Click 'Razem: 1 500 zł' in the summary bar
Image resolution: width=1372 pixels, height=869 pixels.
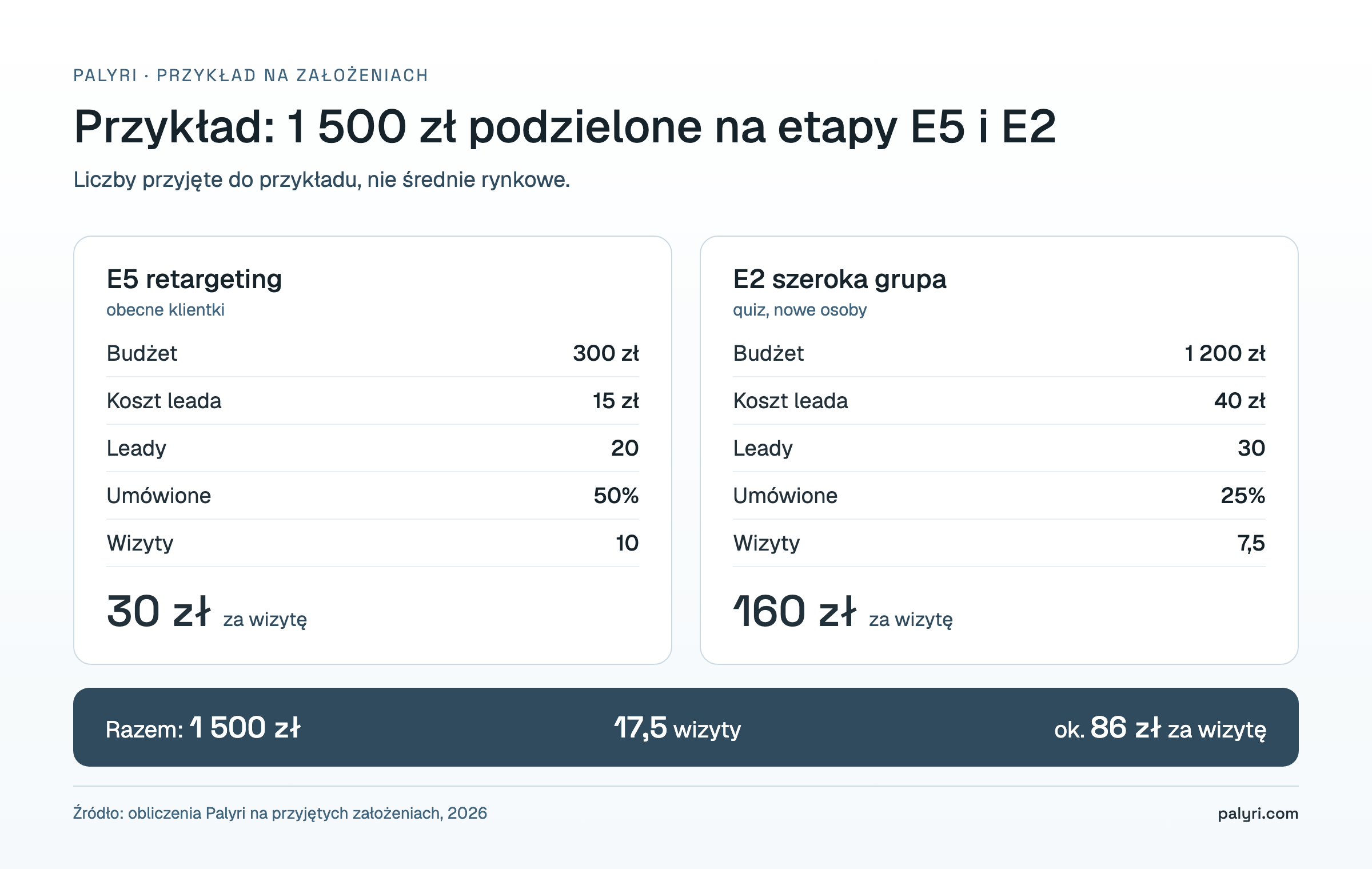[203, 728]
